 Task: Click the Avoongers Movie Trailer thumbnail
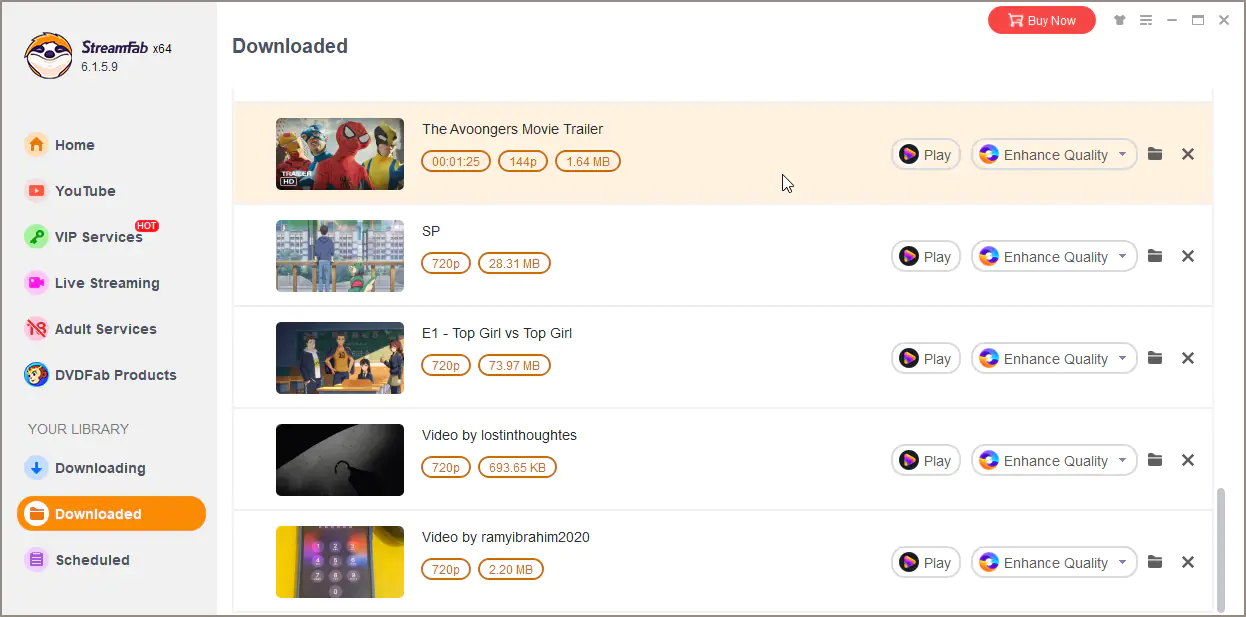(x=340, y=154)
